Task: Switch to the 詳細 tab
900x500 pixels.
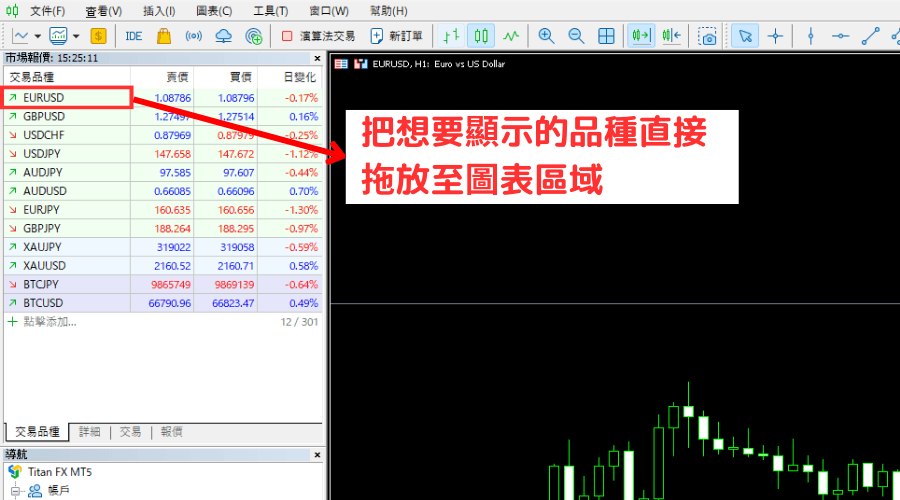Action: pos(89,431)
